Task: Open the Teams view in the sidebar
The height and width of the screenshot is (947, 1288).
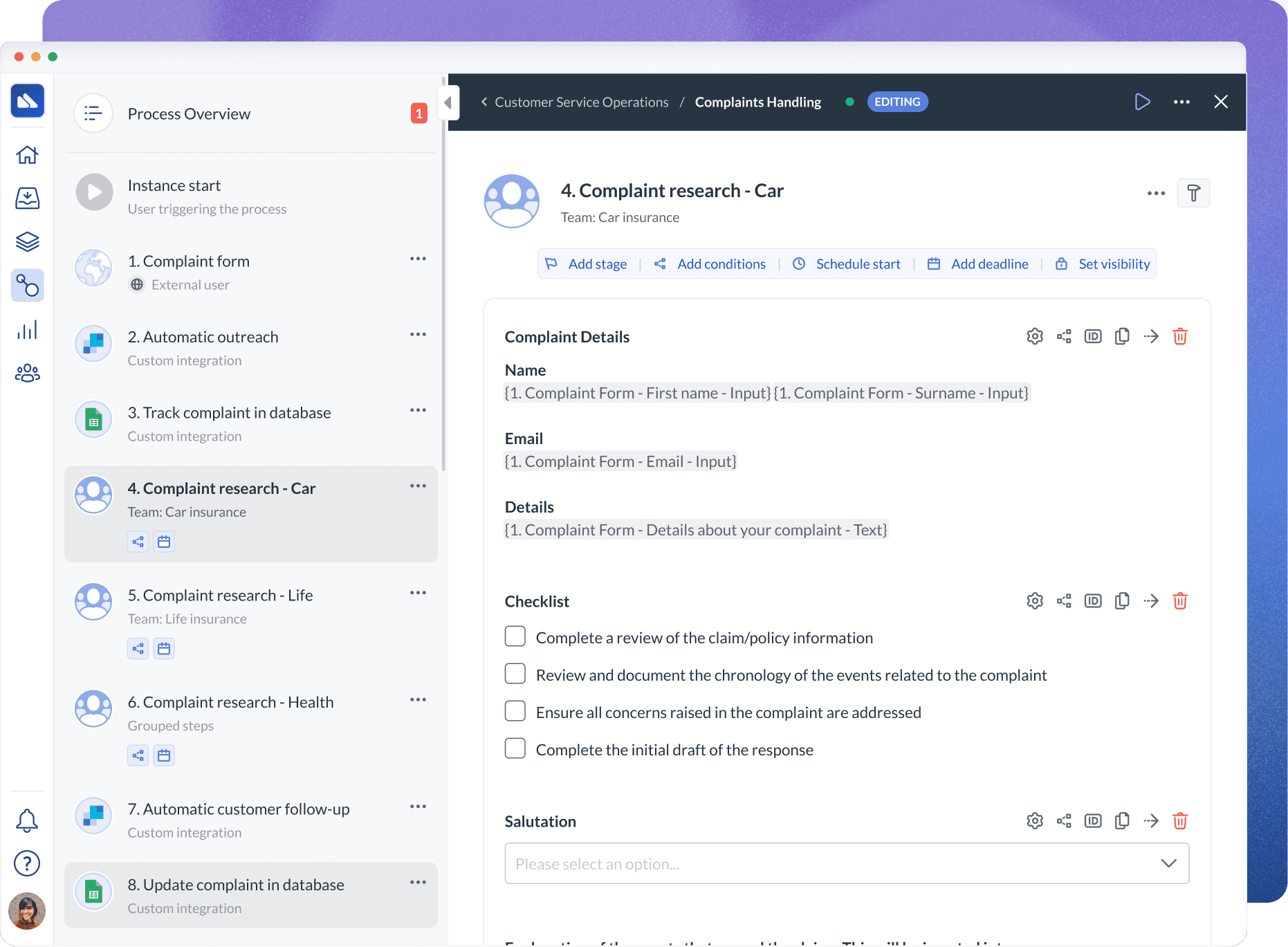Action: coord(27,373)
